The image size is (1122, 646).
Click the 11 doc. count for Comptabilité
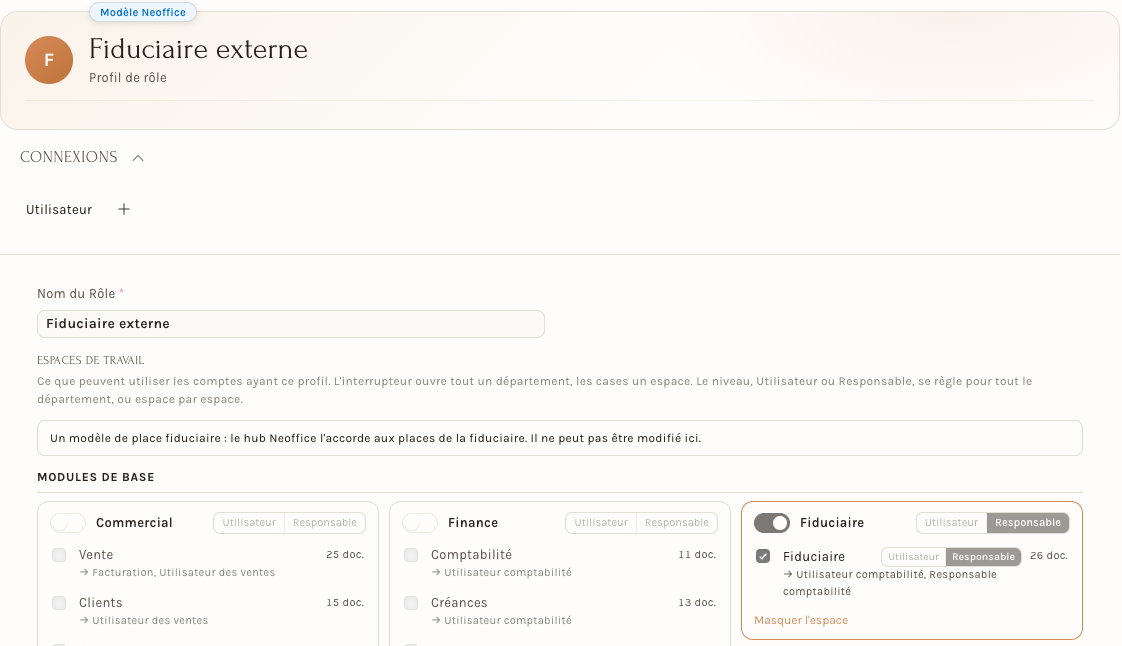[x=697, y=554]
